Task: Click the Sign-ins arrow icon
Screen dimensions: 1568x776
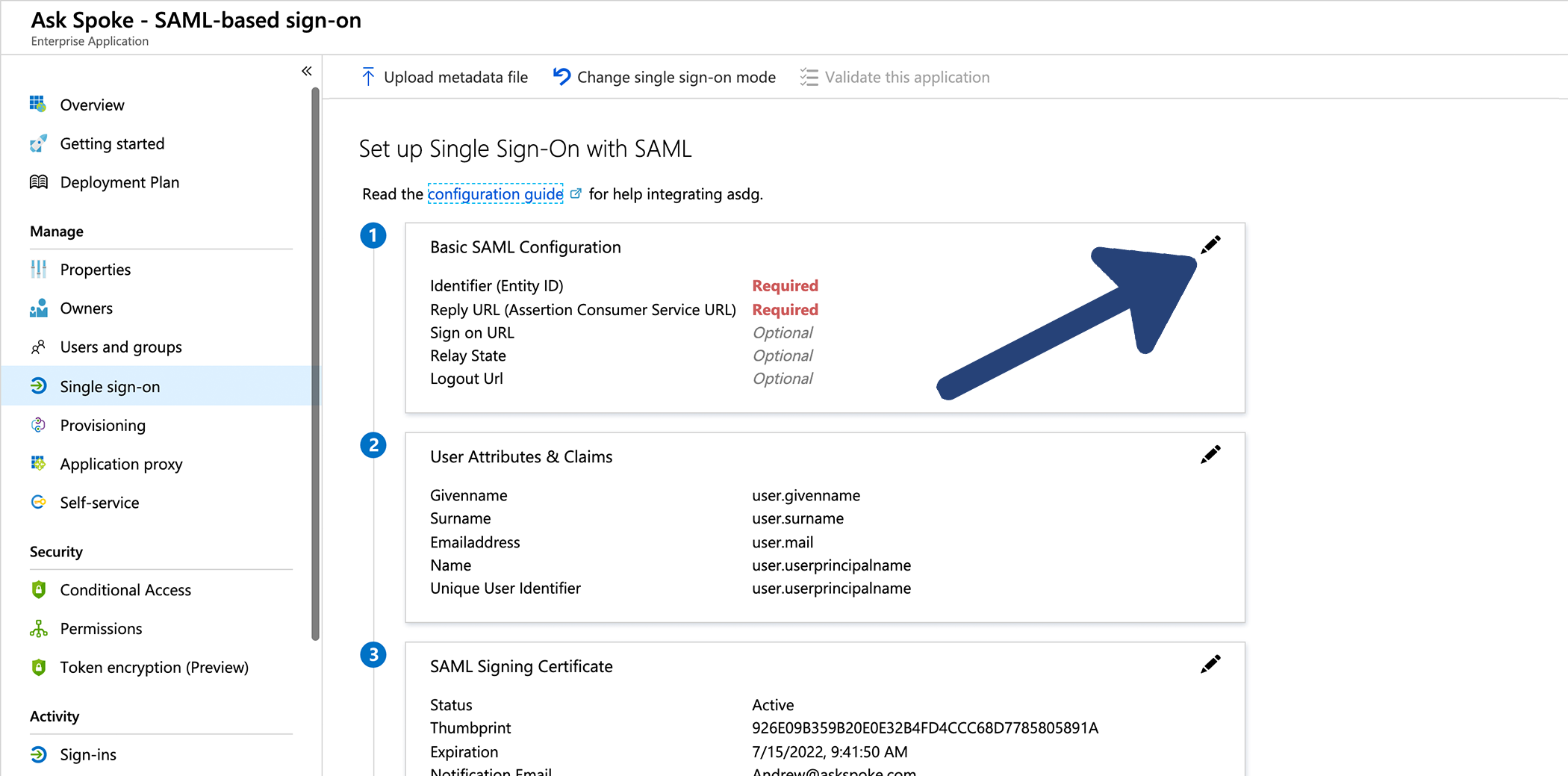Action: 38,754
